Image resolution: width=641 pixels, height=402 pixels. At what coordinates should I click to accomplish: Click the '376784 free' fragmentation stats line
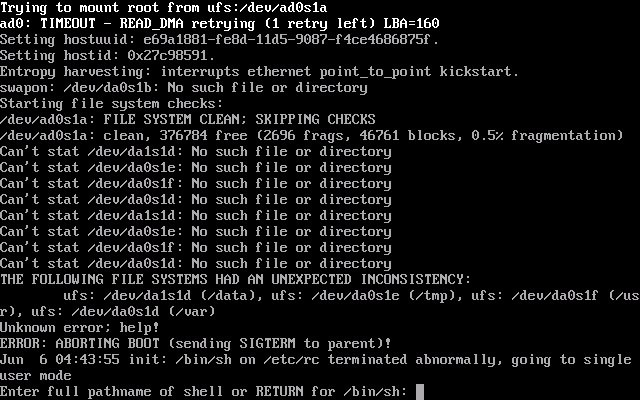pos(312,135)
